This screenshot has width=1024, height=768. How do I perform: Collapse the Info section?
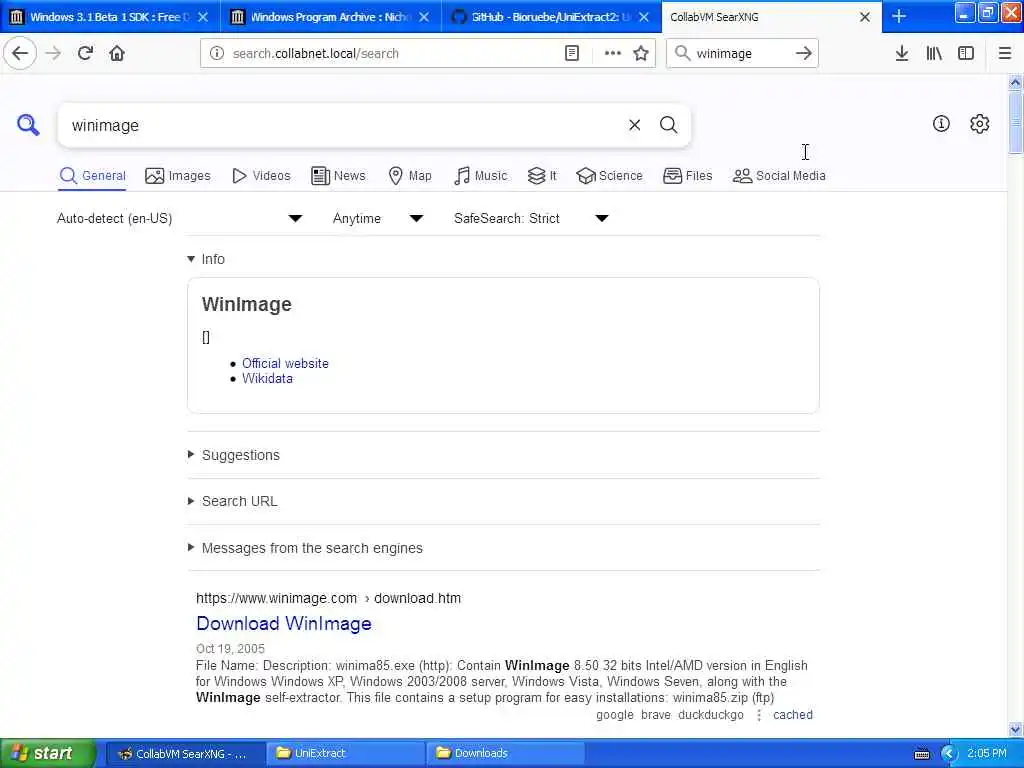click(x=206, y=259)
